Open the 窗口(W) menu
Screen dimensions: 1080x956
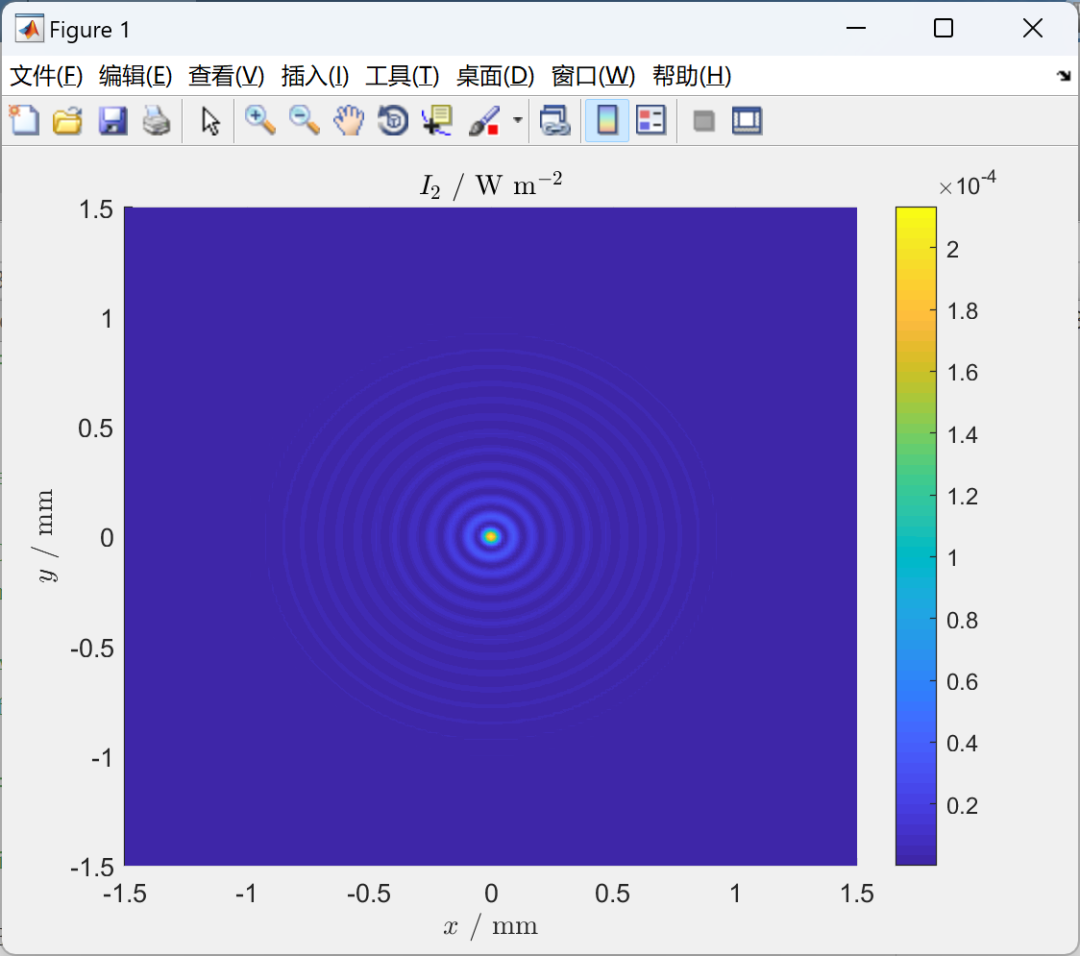tap(593, 76)
